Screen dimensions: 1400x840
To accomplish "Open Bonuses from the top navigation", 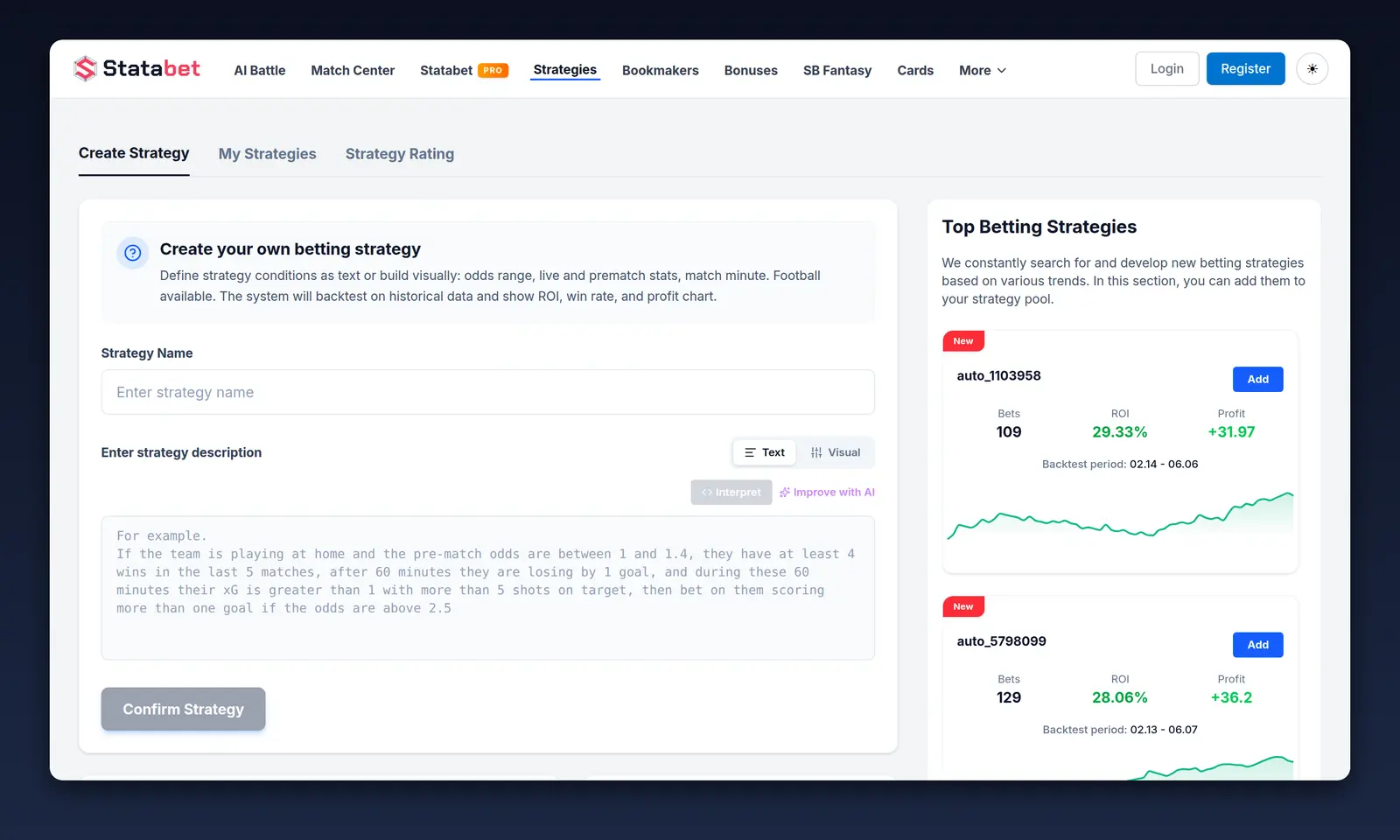I will (751, 70).
